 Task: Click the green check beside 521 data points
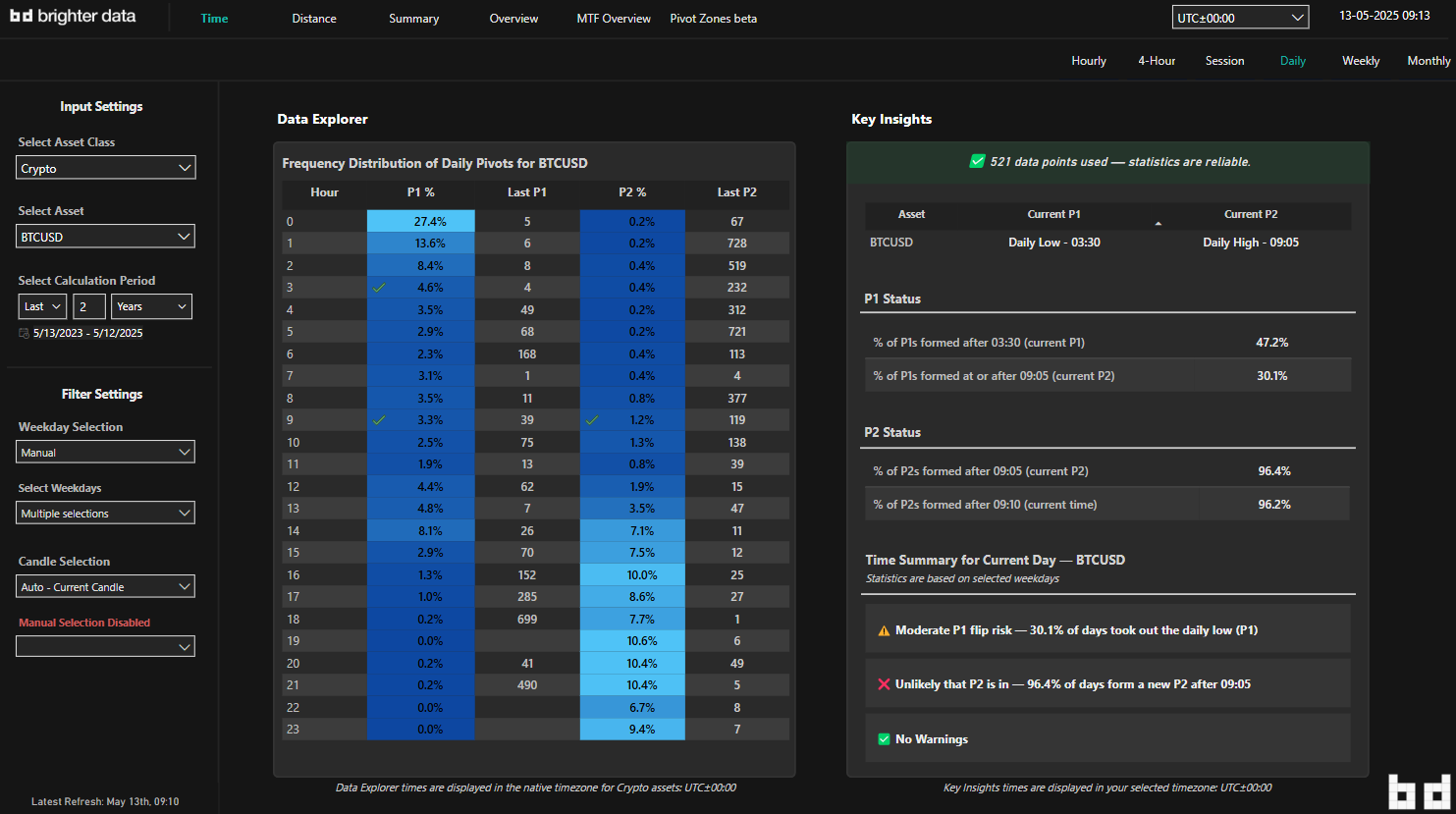click(977, 162)
